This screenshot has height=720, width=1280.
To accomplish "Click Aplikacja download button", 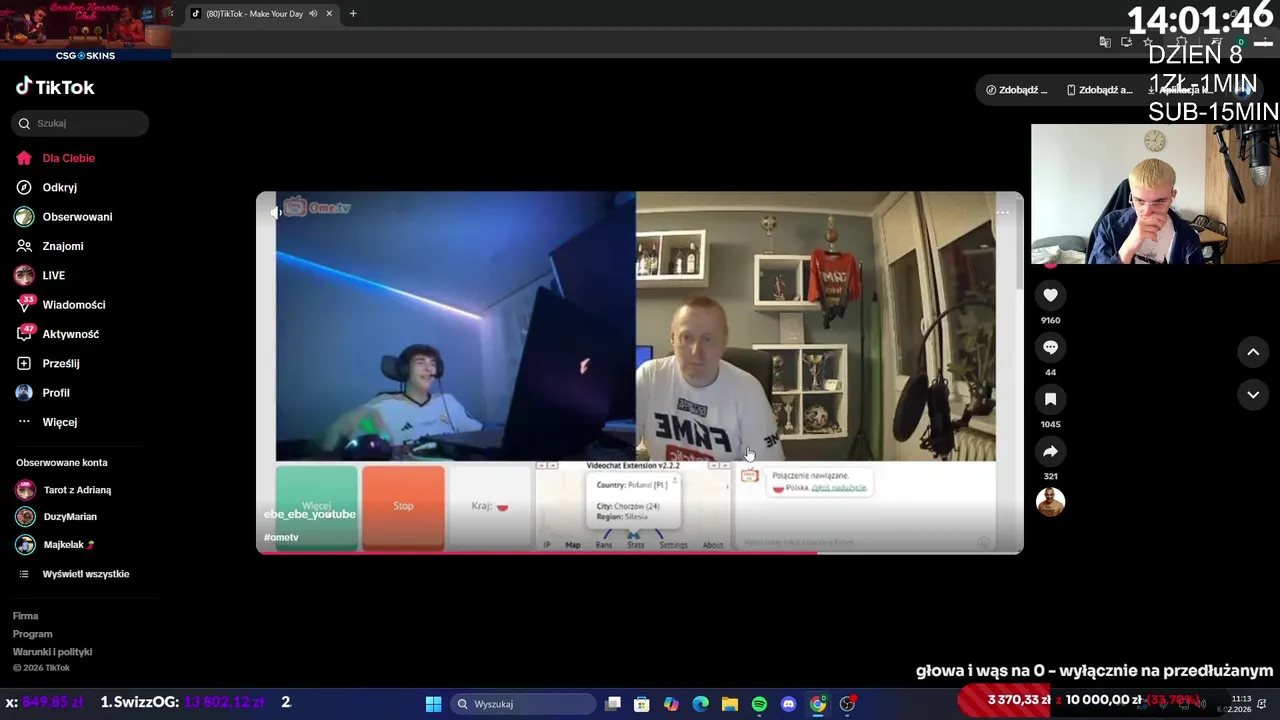I will [x=1182, y=90].
